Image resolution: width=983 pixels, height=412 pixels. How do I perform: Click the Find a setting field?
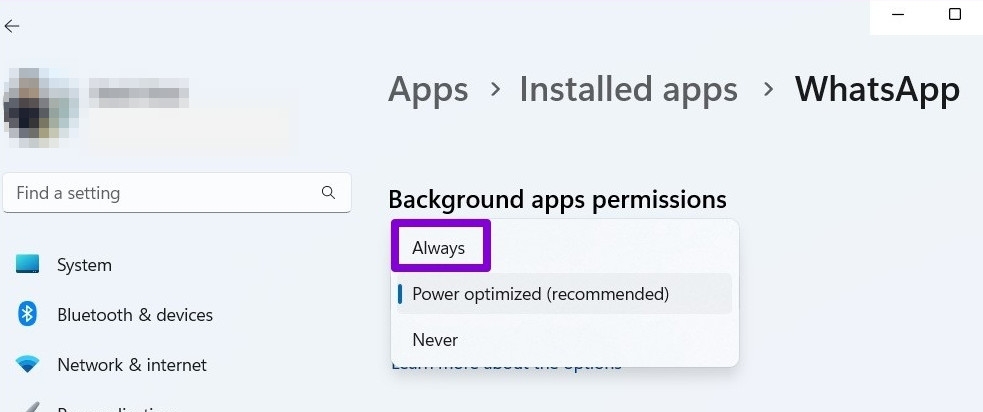click(x=165, y=192)
